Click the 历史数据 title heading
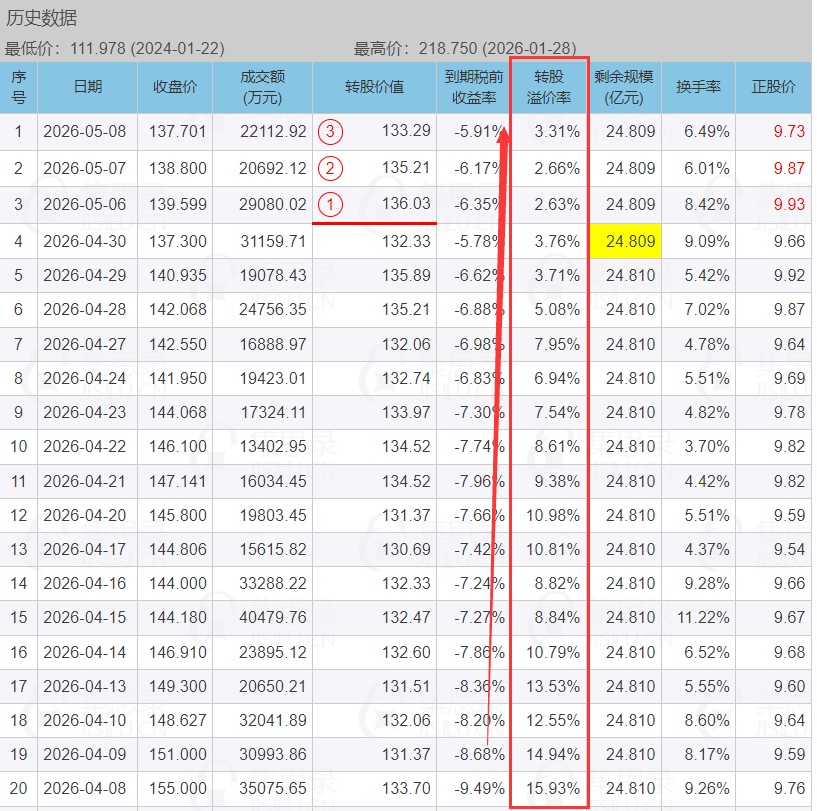 41,18
